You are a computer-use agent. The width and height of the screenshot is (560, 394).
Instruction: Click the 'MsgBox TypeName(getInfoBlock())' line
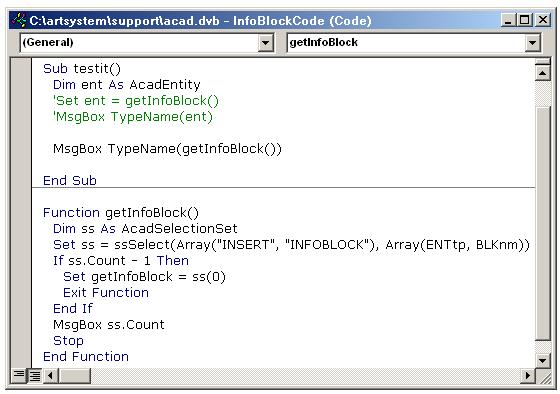(167, 149)
